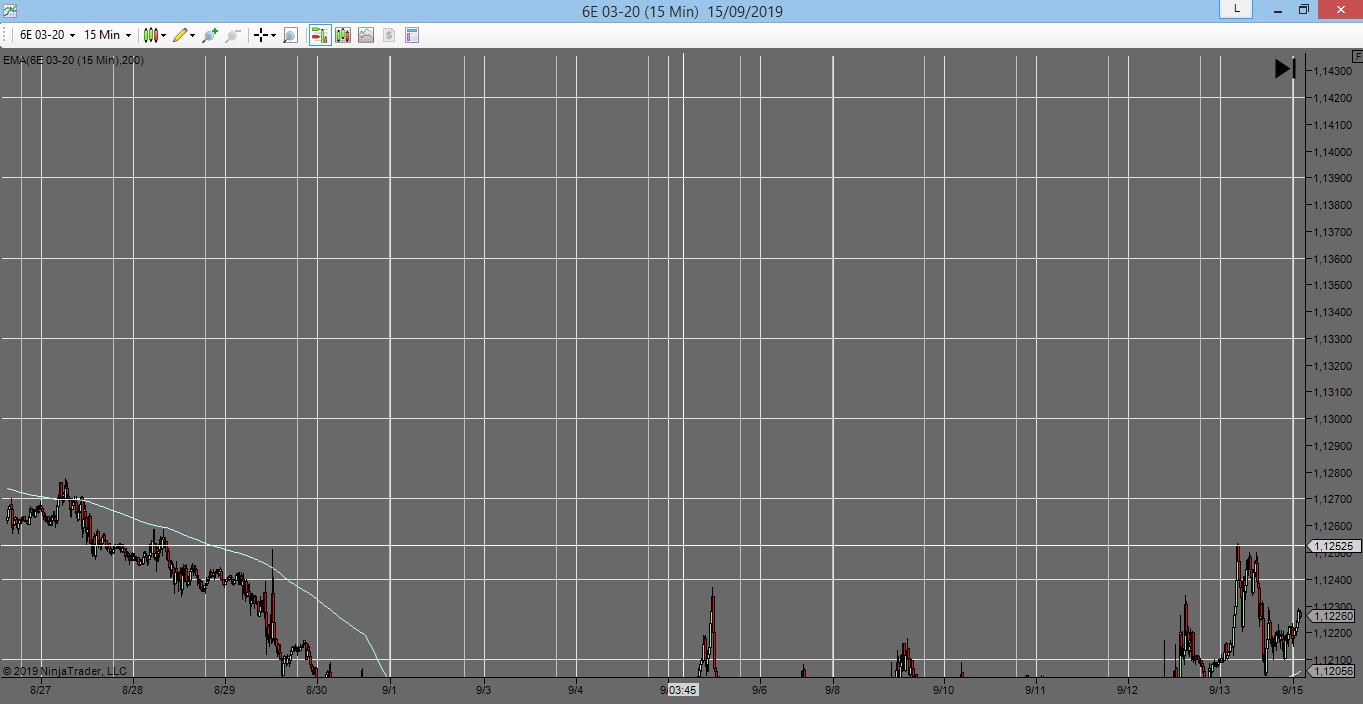Screen dimensions: 1363x705
Task: Click the 1,12525 price marker on axis
Action: point(1334,546)
